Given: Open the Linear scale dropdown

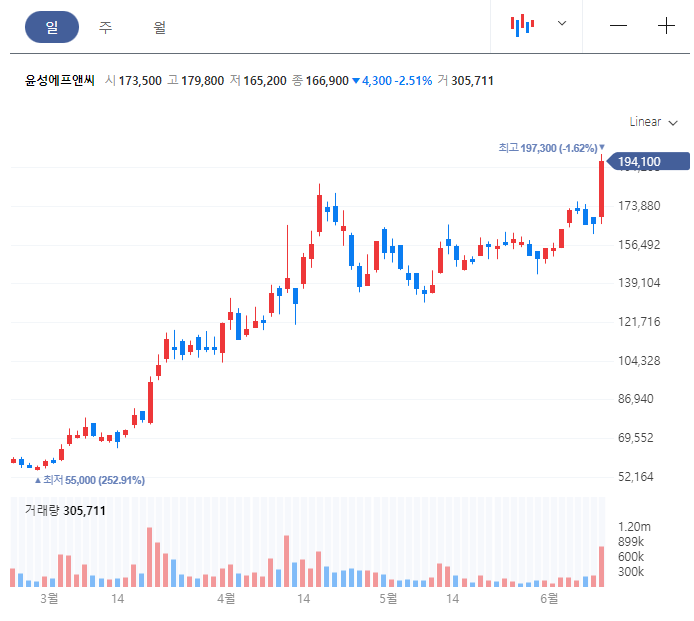Looking at the screenshot, I should pyautogui.click(x=653, y=122).
